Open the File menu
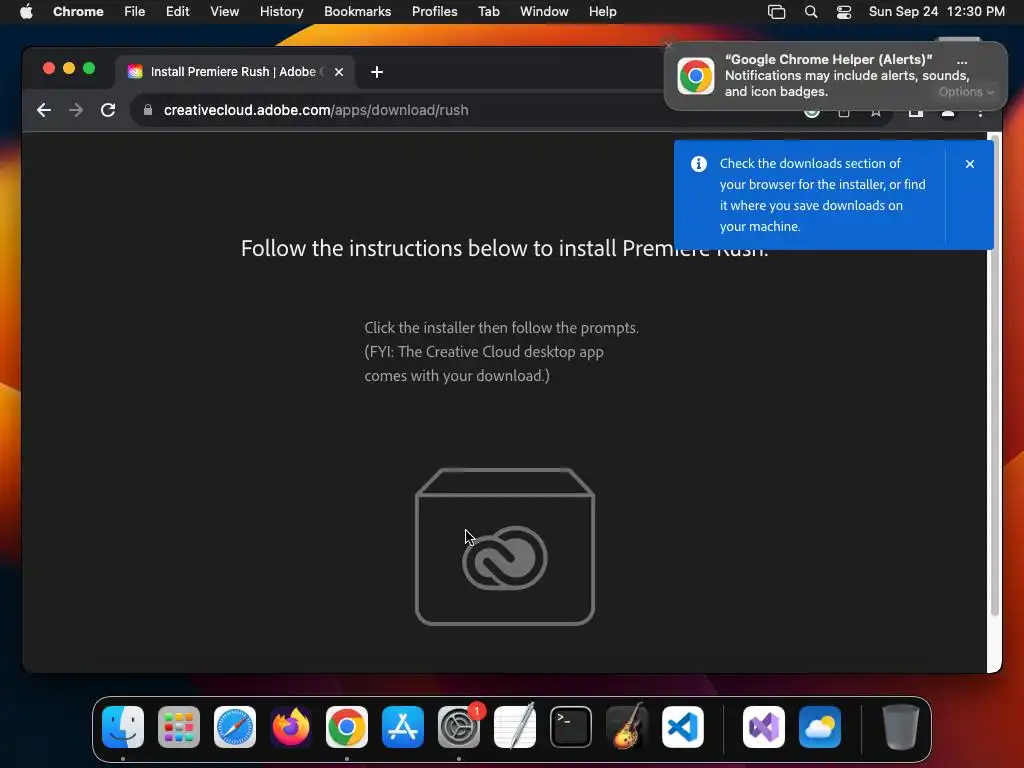Screen dimensions: 1024x768 pos(135,12)
